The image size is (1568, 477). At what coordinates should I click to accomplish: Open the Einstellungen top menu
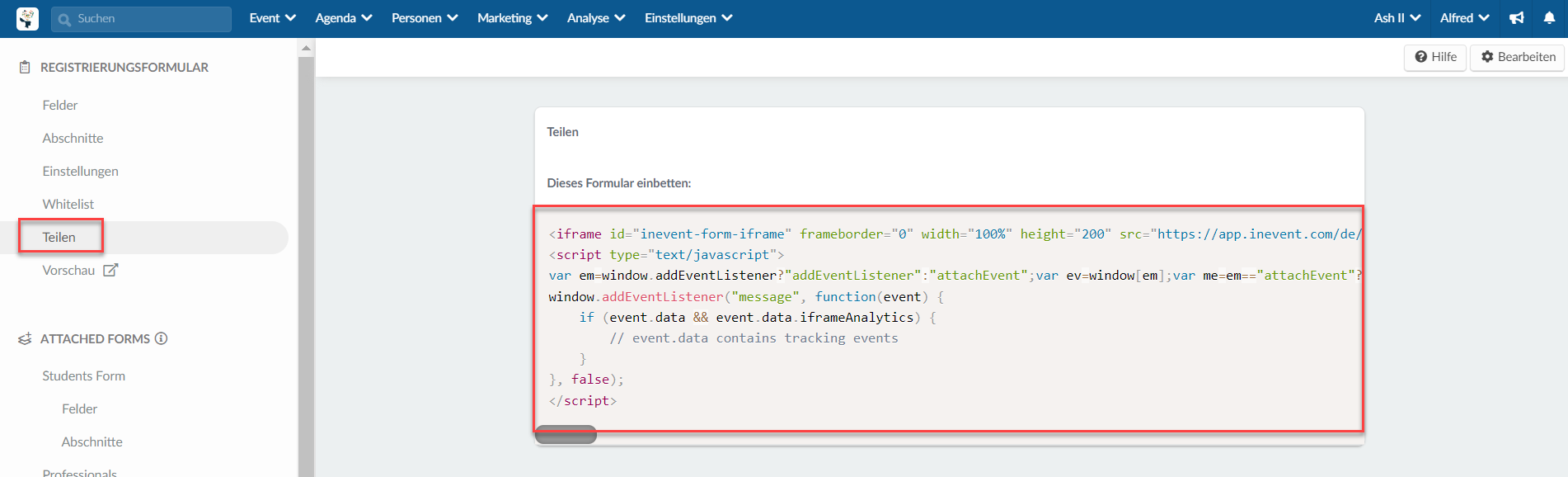(688, 18)
